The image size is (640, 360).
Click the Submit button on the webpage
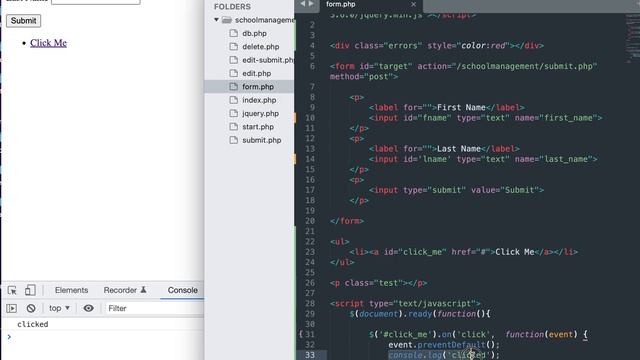23,21
